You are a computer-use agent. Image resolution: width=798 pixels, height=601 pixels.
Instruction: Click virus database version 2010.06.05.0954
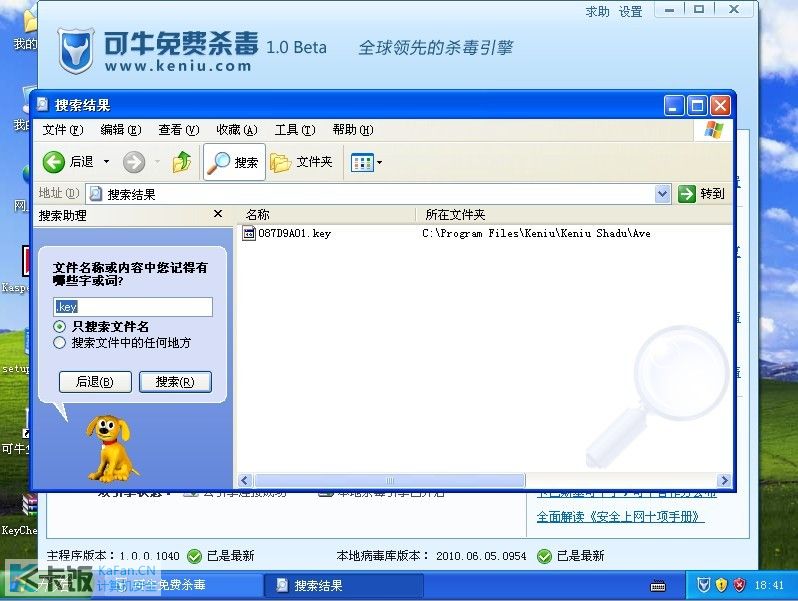click(x=481, y=556)
